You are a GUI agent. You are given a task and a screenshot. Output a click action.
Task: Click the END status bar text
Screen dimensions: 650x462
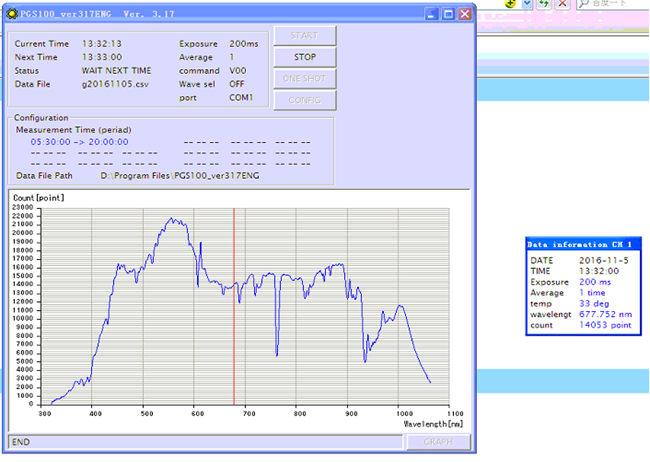click(21, 442)
